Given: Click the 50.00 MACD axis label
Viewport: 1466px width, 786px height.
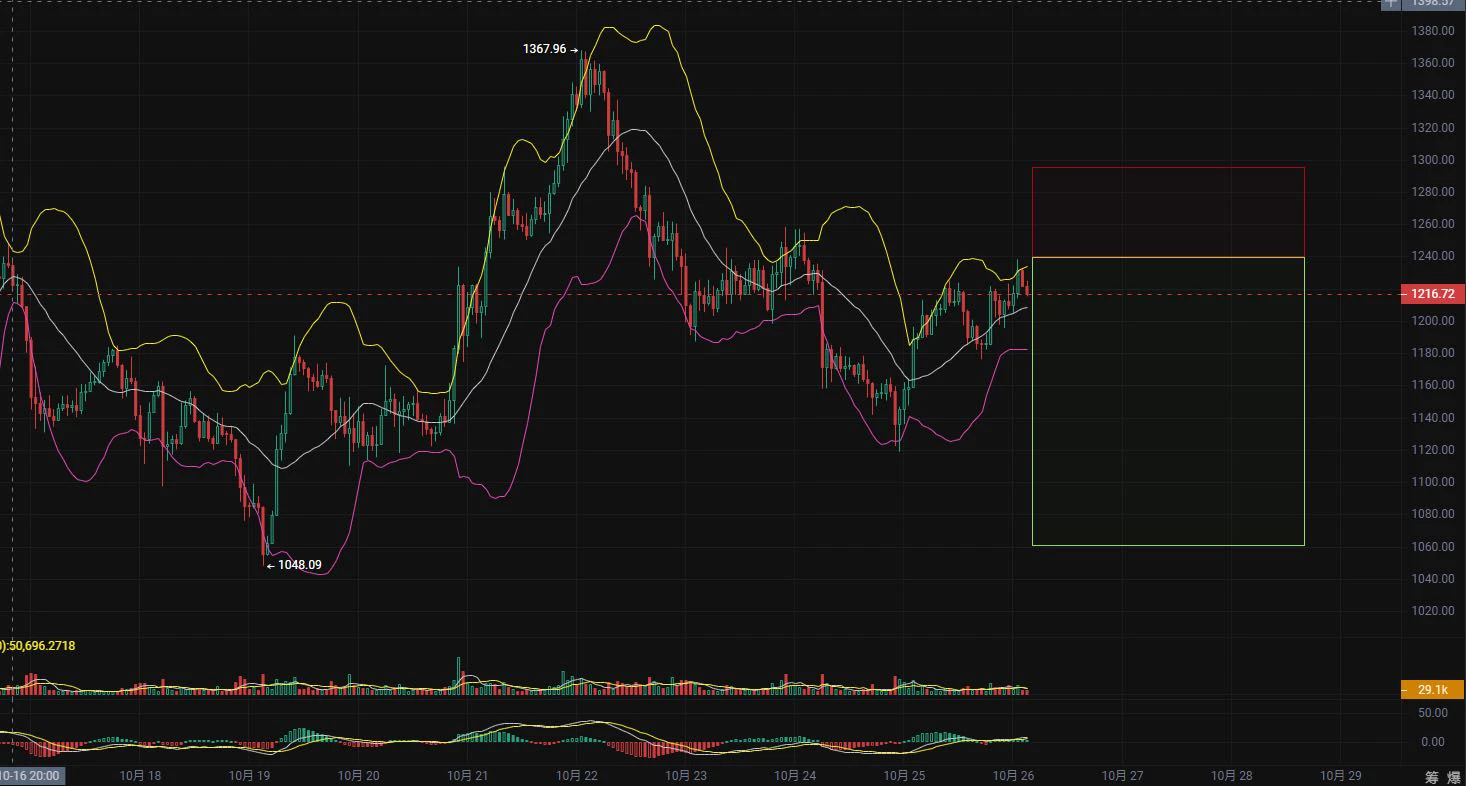Looking at the screenshot, I should tap(1433, 713).
